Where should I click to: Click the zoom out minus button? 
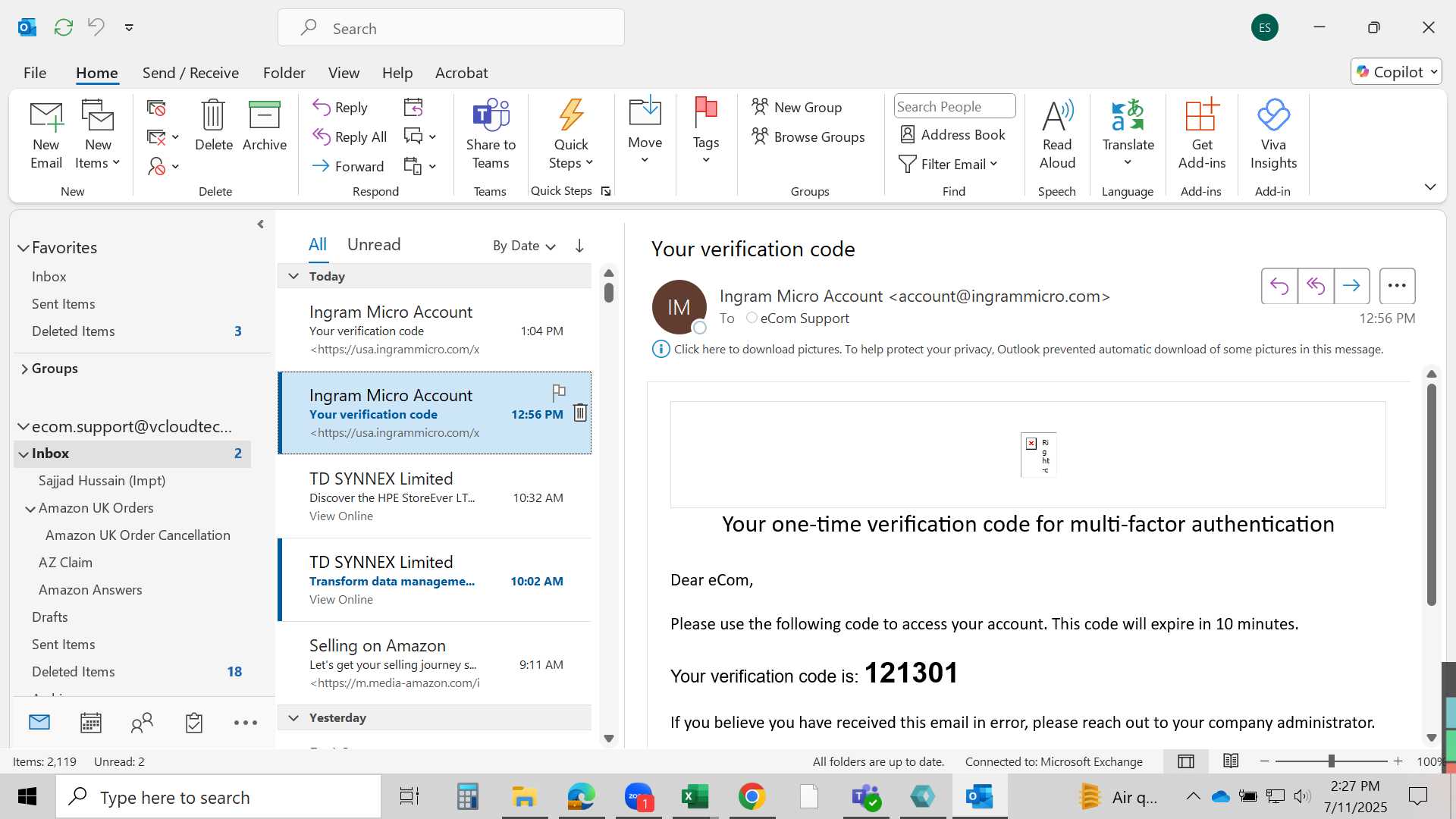pyautogui.click(x=1264, y=761)
